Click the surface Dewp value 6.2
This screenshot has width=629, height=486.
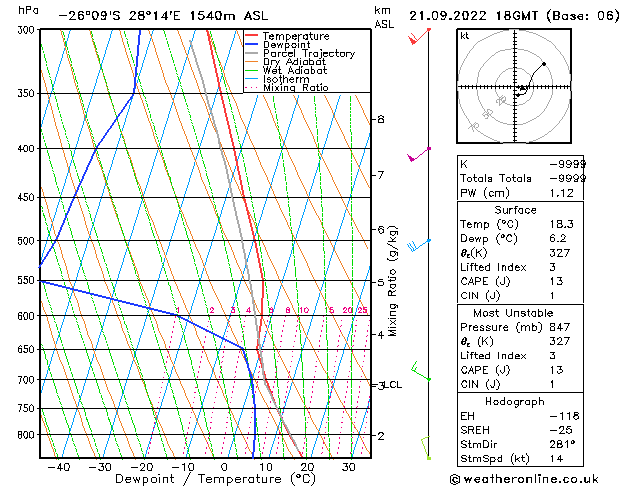[x=558, y=238]
